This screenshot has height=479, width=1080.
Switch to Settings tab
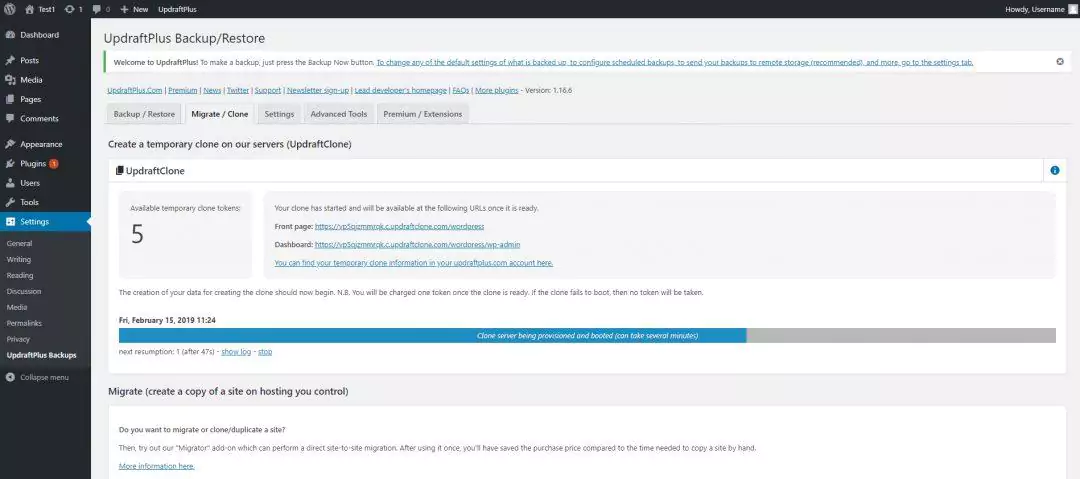click(x=279, y=114)
